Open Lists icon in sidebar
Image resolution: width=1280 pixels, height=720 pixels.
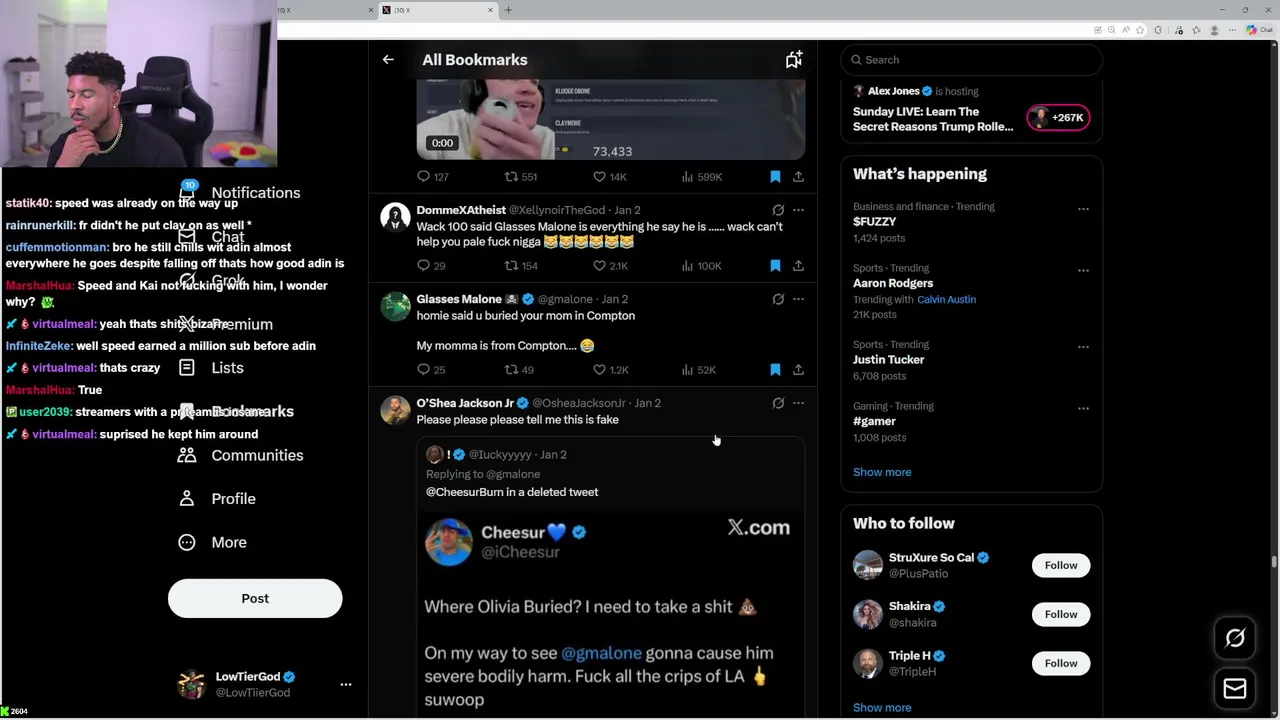pyautogui.click(x=187, y=368)
